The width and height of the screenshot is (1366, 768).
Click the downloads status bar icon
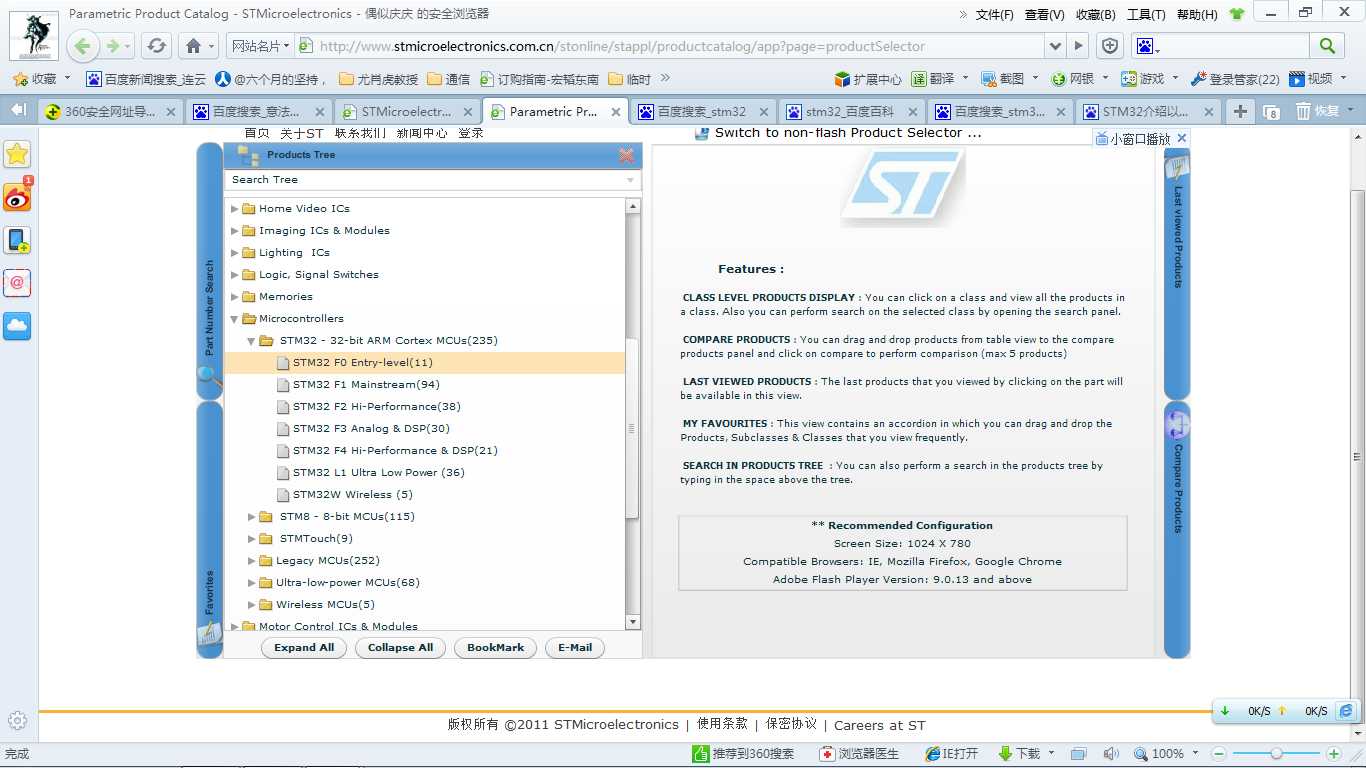[x=1018, y=754]
